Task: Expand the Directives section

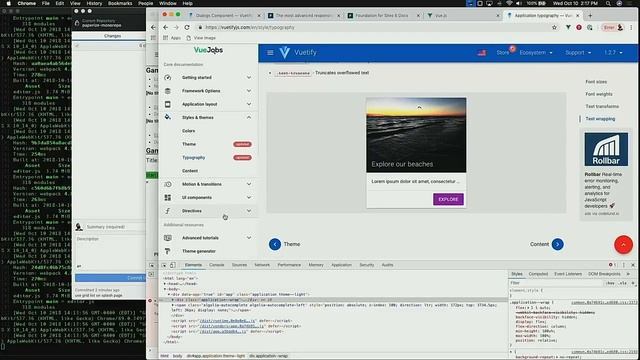Action: pos(249,211)
